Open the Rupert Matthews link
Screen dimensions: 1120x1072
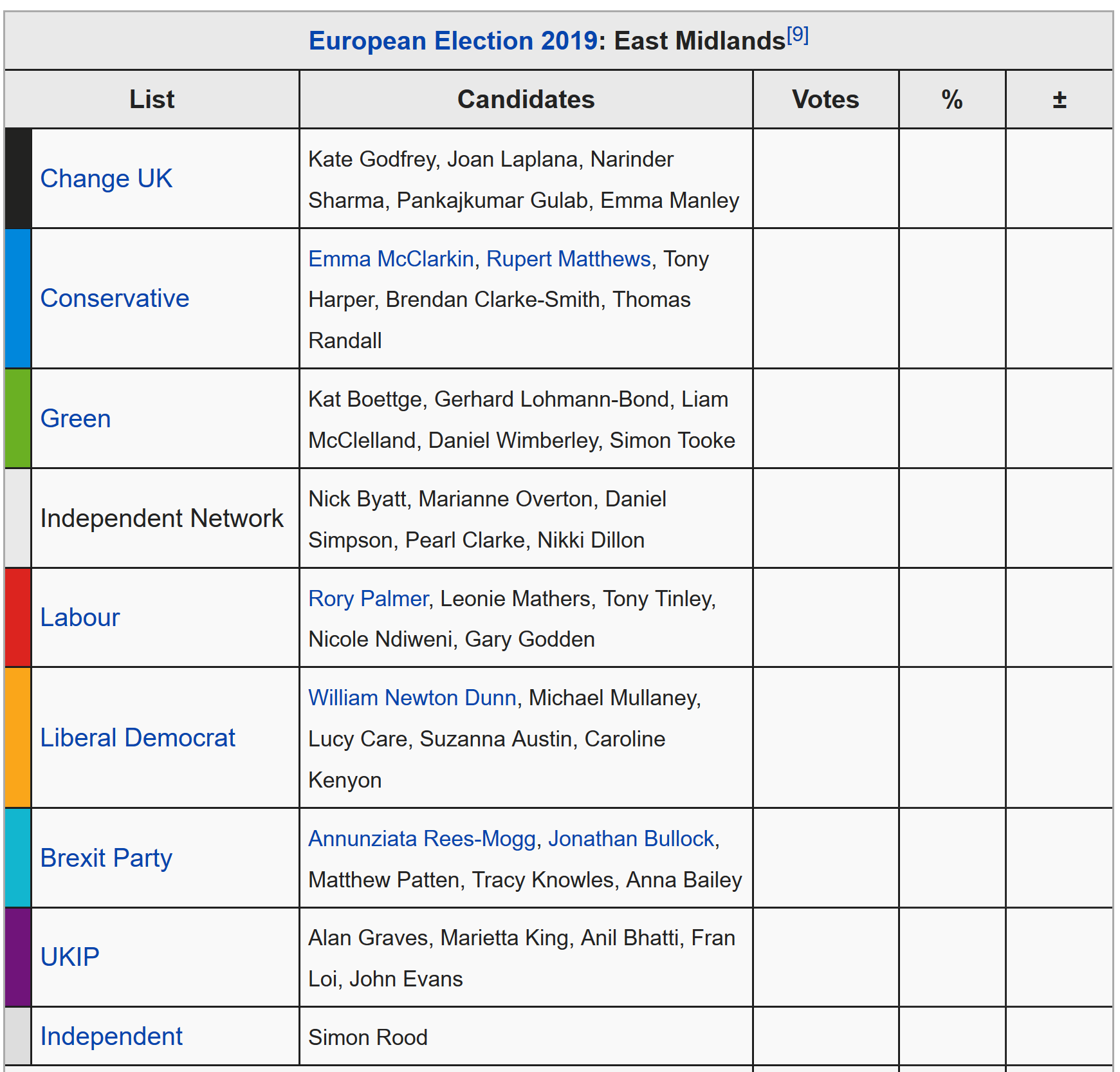coord(569,259)
